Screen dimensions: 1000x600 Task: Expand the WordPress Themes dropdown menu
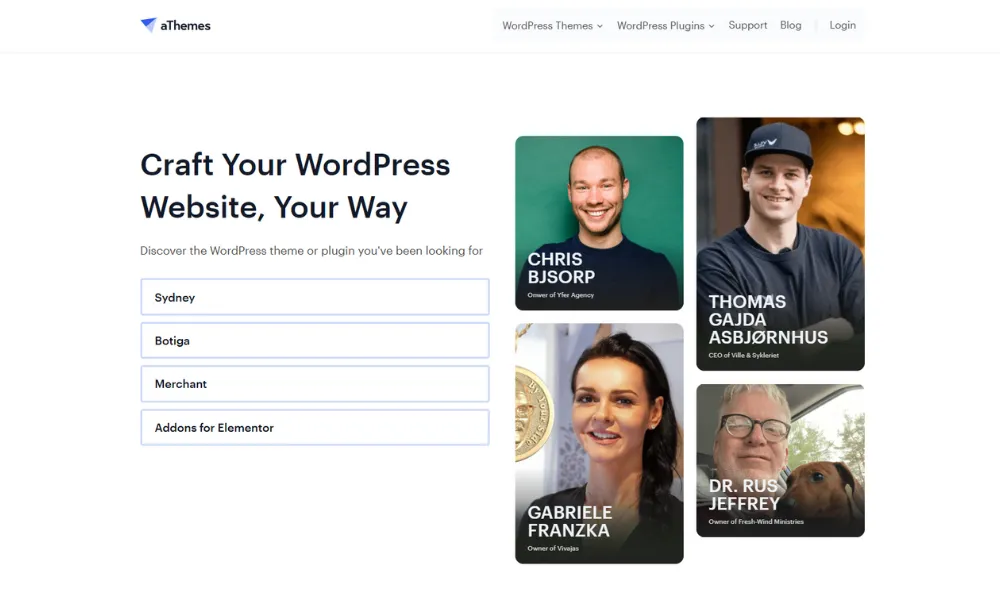coord(552,26)
